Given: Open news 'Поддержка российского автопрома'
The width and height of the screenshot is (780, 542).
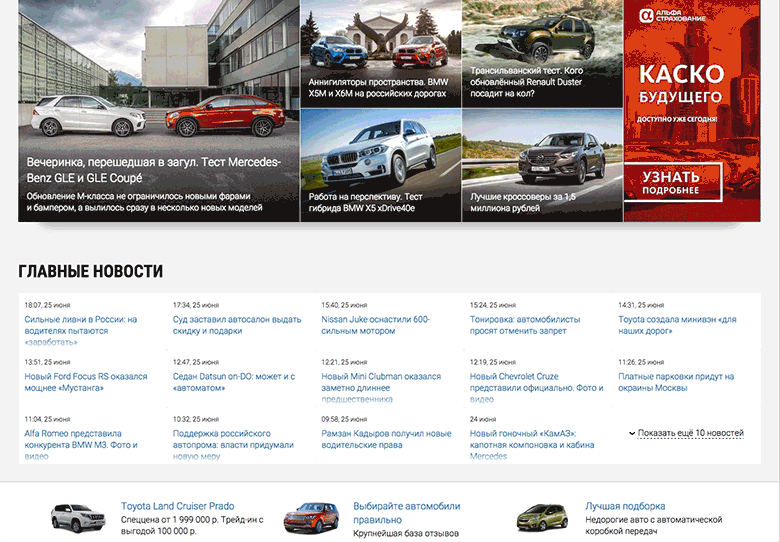Looking at the screenshot, I should (x=233, y=445).
